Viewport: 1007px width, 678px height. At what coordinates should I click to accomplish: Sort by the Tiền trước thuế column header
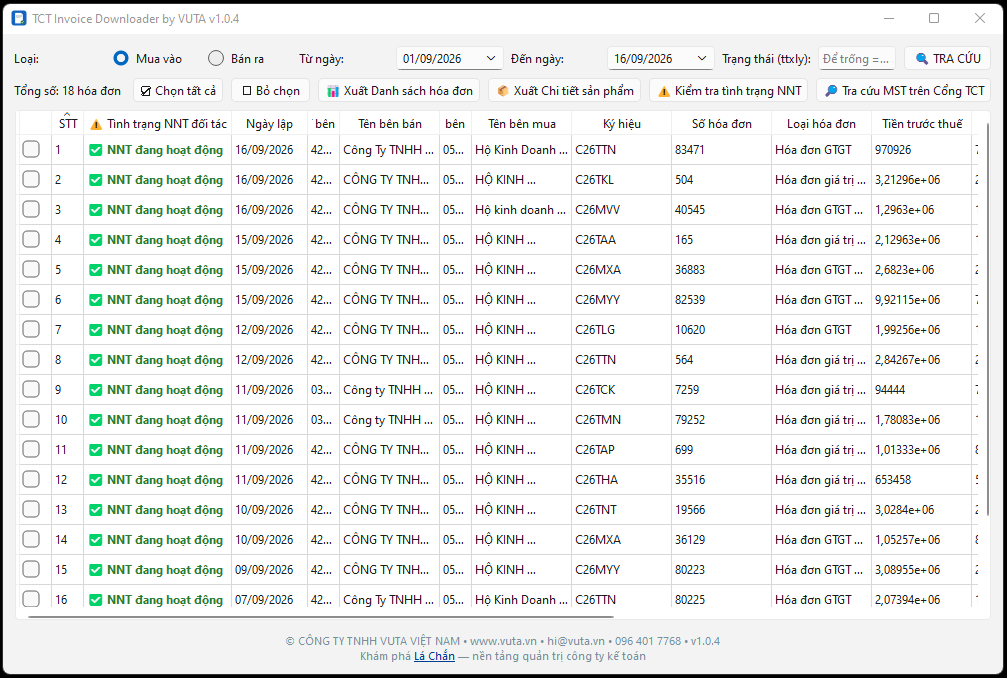pos(922,124)
